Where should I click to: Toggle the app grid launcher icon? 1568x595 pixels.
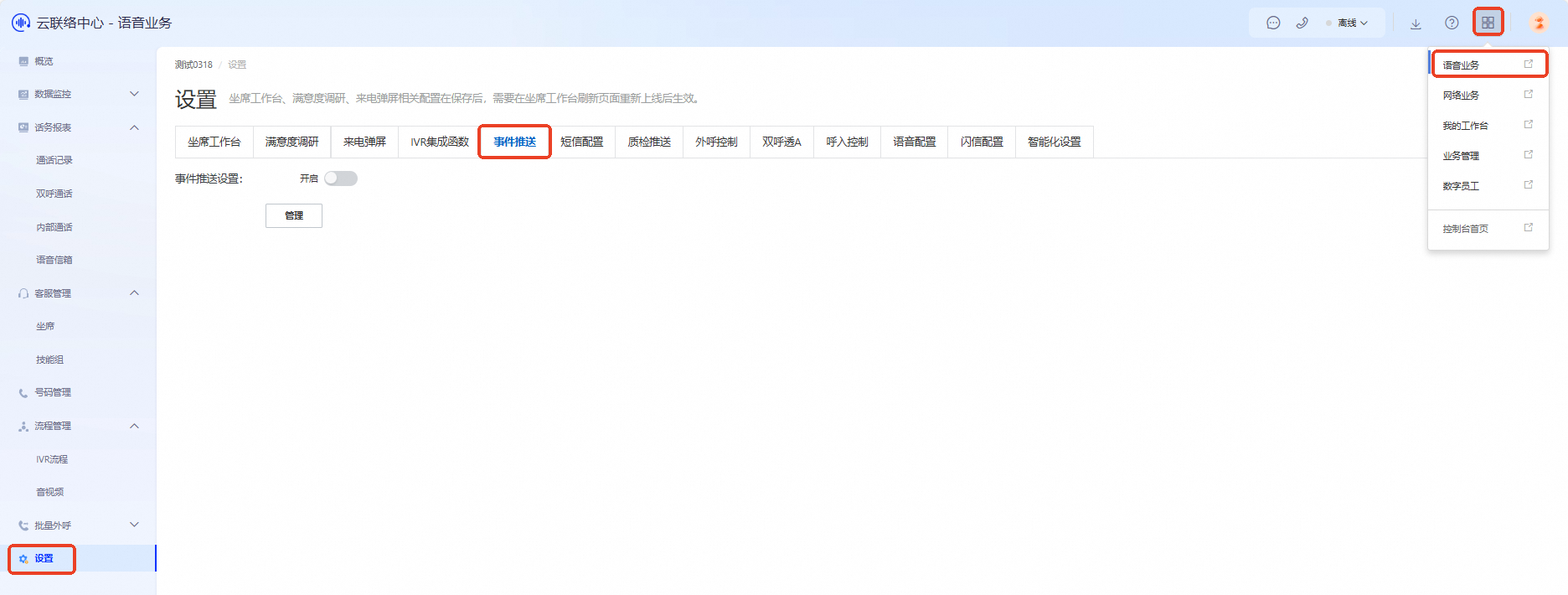click(x=1488, y=23)
